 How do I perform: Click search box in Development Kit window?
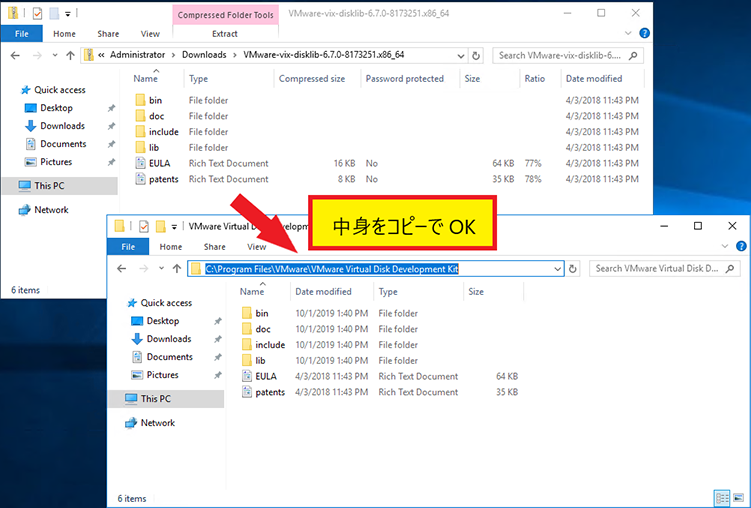664,269
